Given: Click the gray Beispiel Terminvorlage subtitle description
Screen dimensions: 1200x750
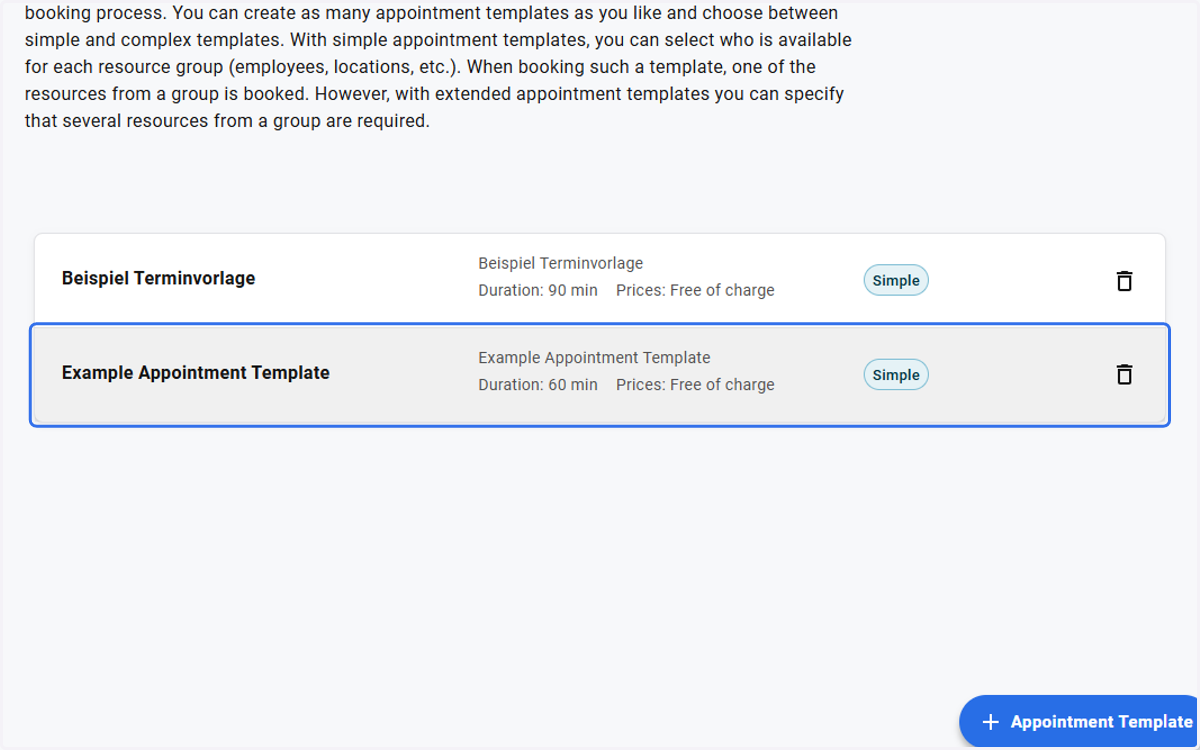Looking at the screenshot, I should click(561, 263).
